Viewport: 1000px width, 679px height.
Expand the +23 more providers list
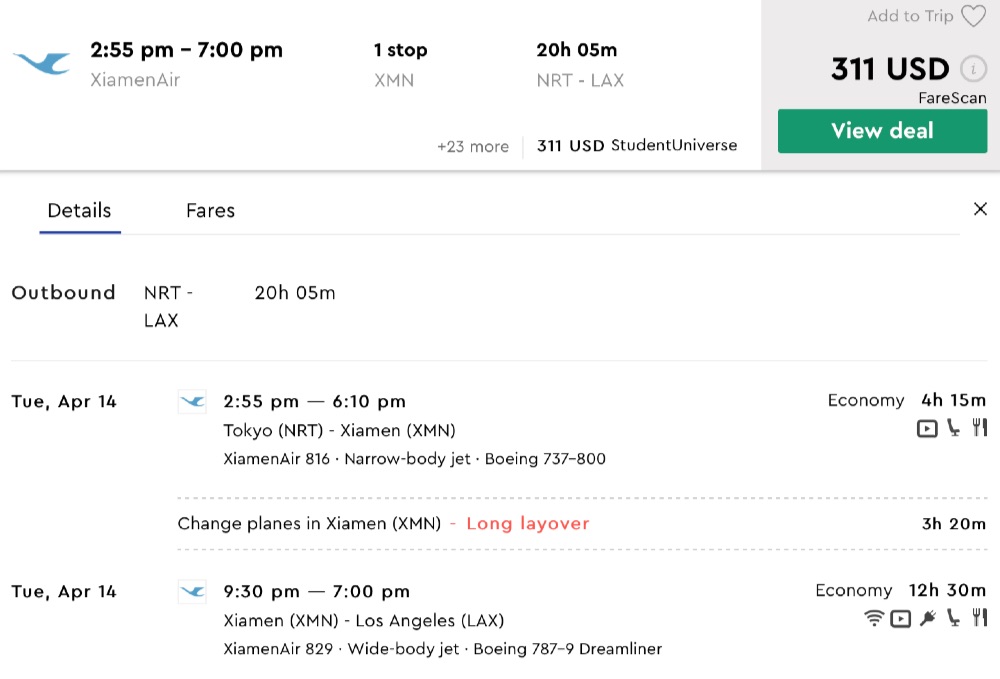pos(473,146)
